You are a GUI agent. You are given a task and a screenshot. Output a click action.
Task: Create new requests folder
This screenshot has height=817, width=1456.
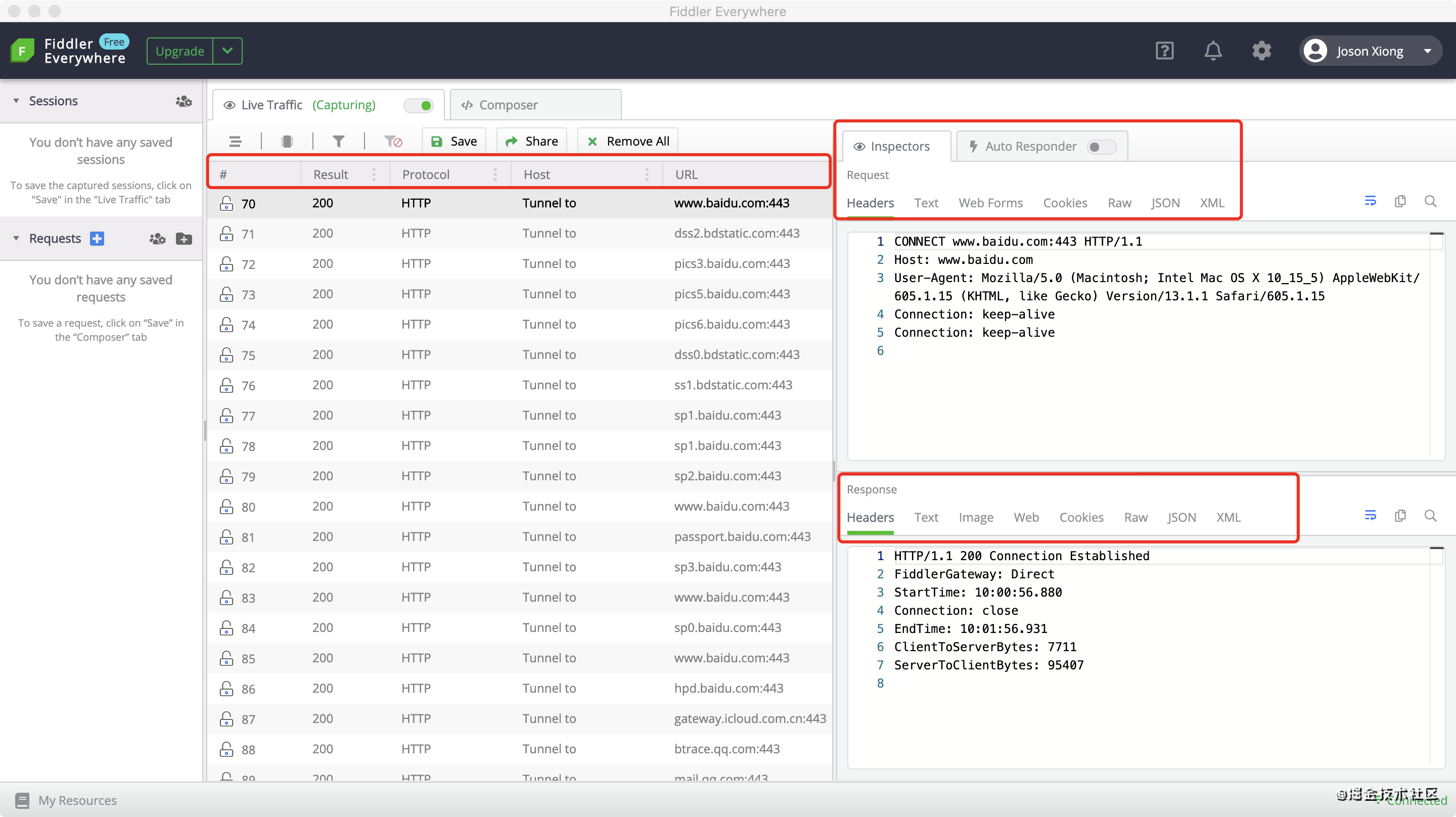pyautogui.click(x=184, y=239)
